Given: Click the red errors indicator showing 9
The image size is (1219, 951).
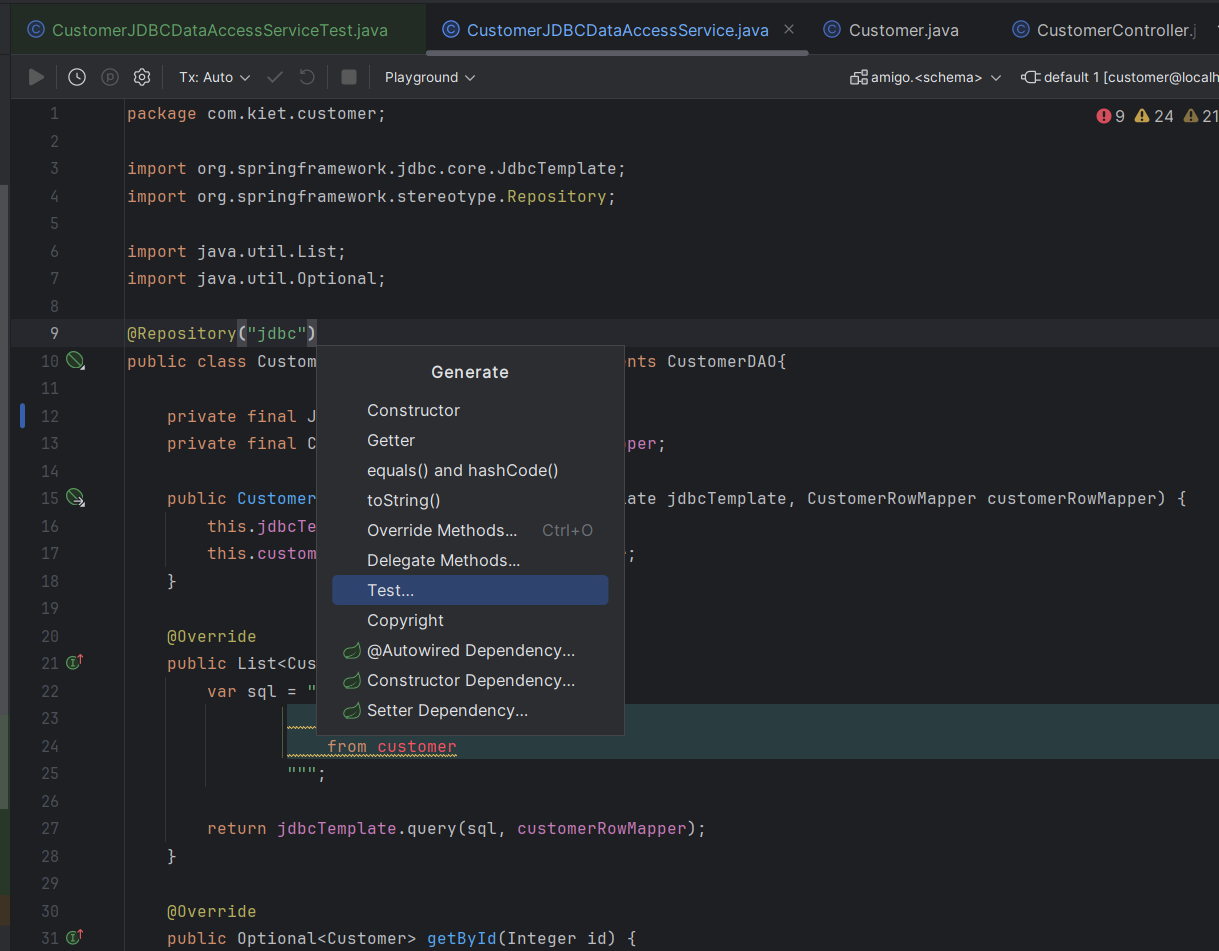Looking at the screenshot, I should click(1110, 116).
